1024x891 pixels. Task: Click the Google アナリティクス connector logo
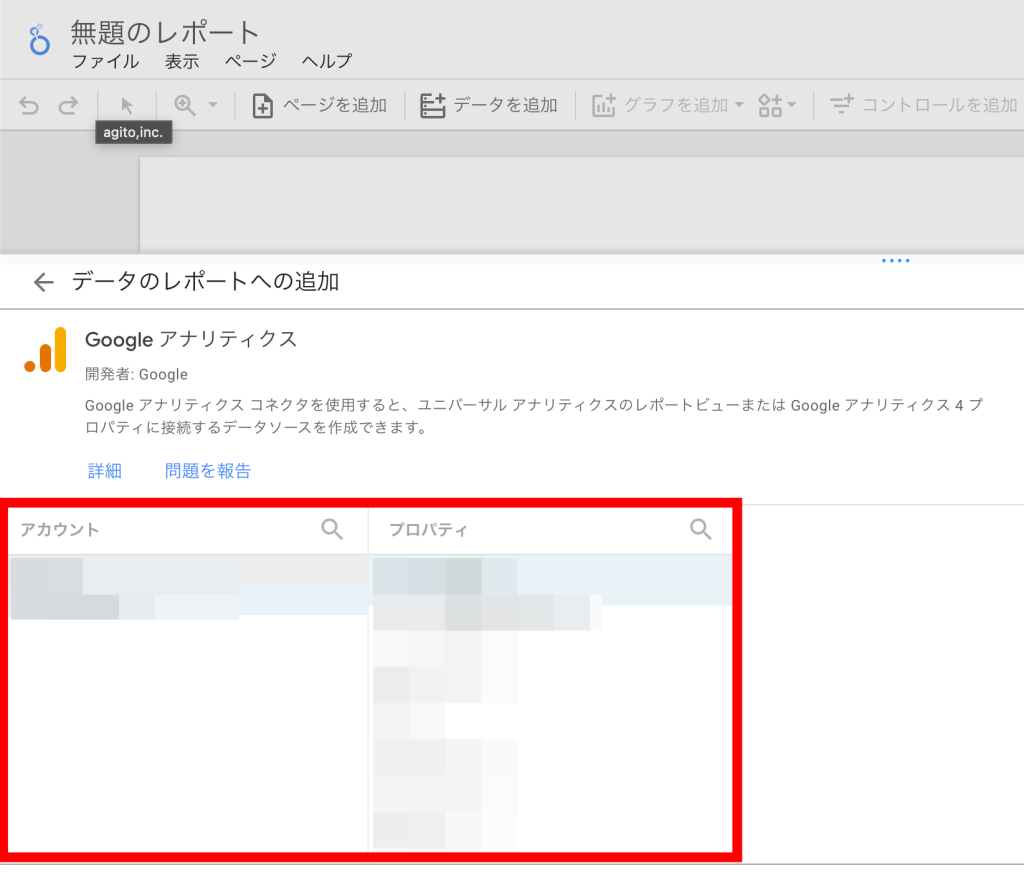coord(46,349)
